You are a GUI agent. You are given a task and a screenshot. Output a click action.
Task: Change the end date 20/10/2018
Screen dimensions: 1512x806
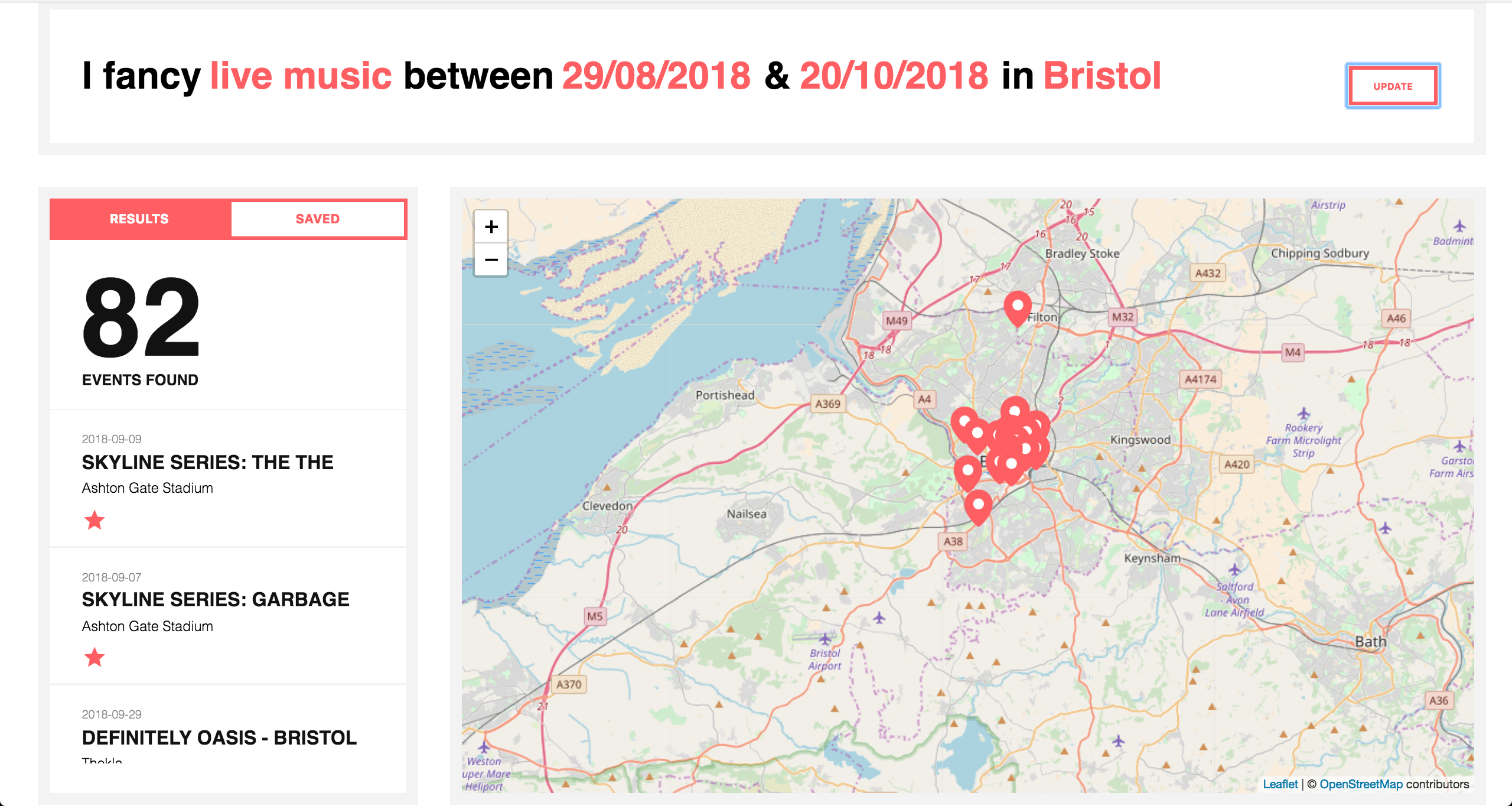click(894, 76)
